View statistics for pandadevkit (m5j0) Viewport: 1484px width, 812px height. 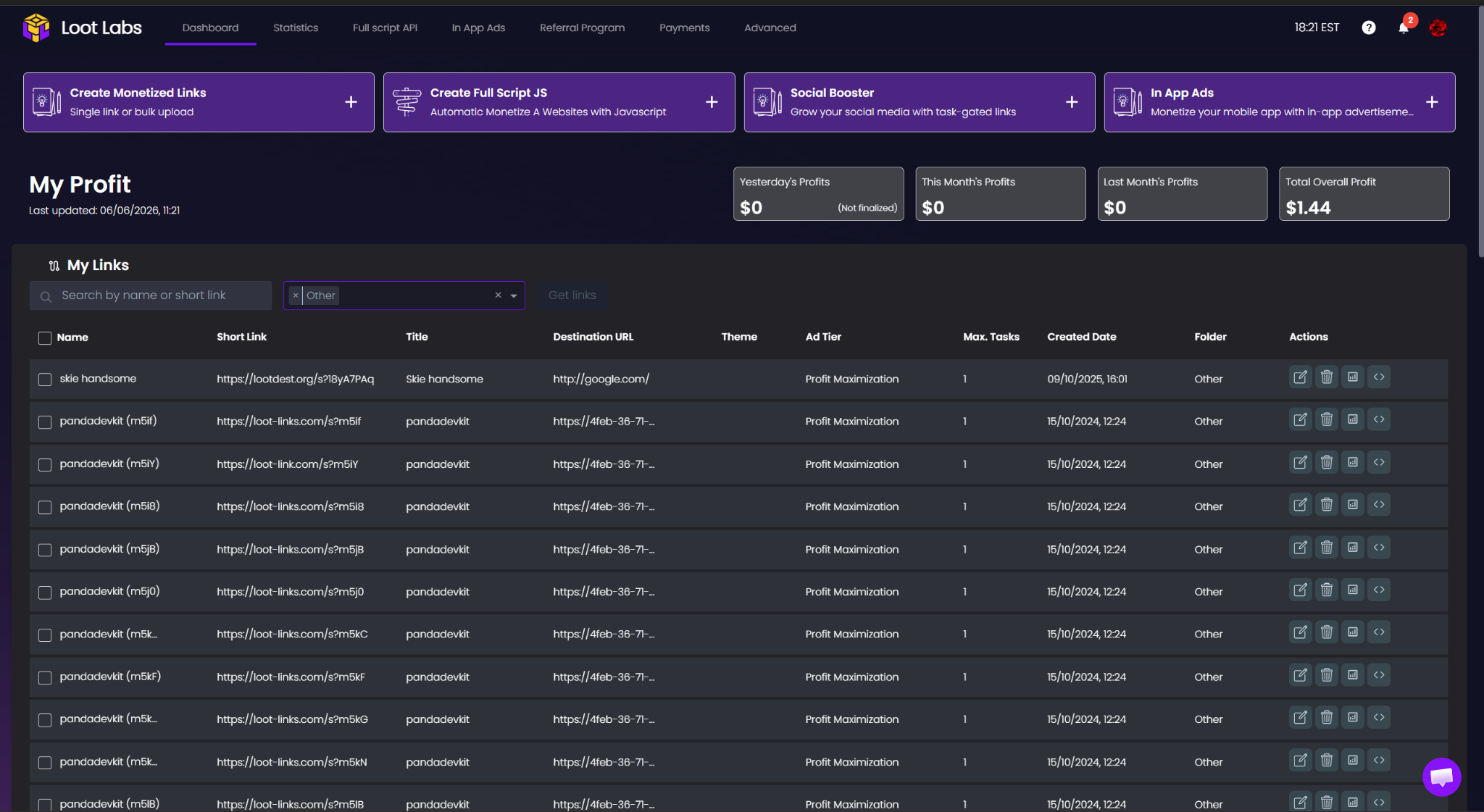(x=1352, y=590)
